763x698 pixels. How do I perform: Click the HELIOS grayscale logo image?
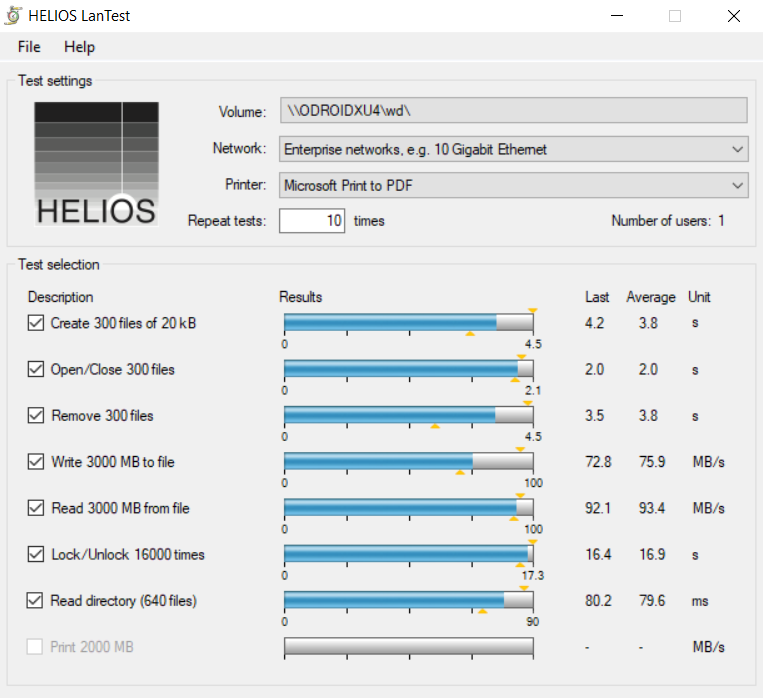96,163
